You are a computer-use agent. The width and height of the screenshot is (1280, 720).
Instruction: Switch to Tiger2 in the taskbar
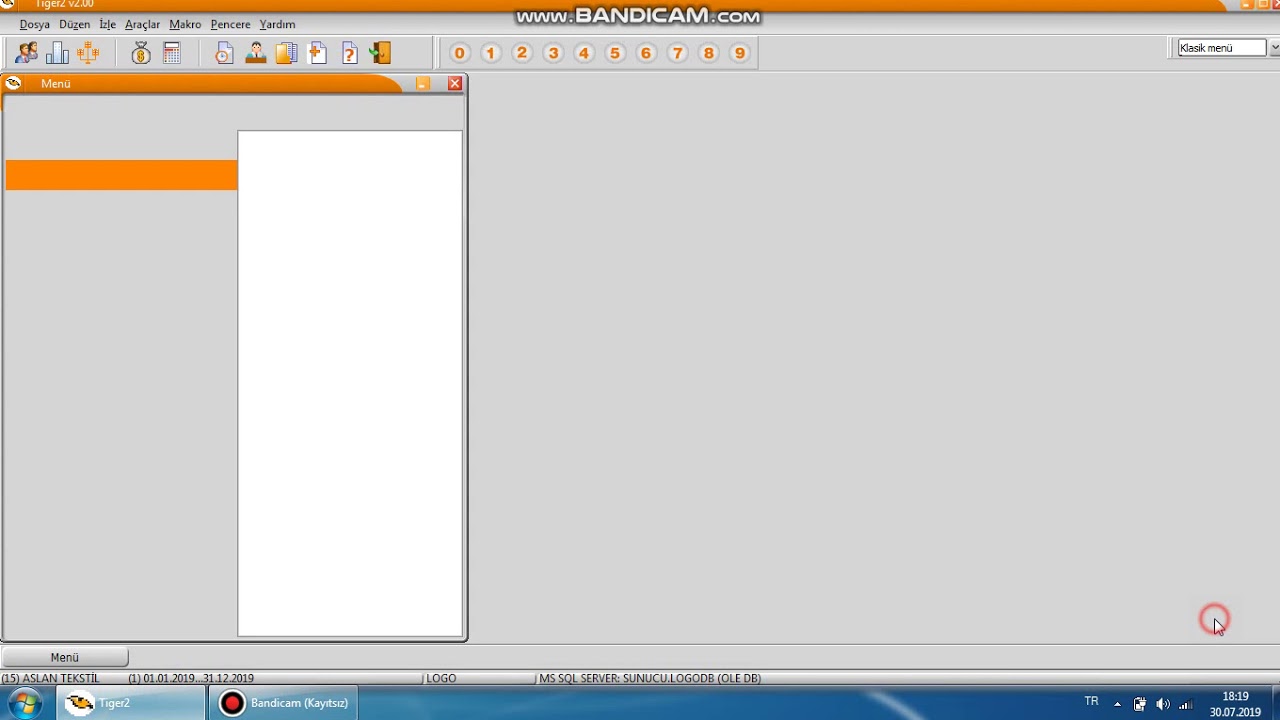tap(131, 703)
